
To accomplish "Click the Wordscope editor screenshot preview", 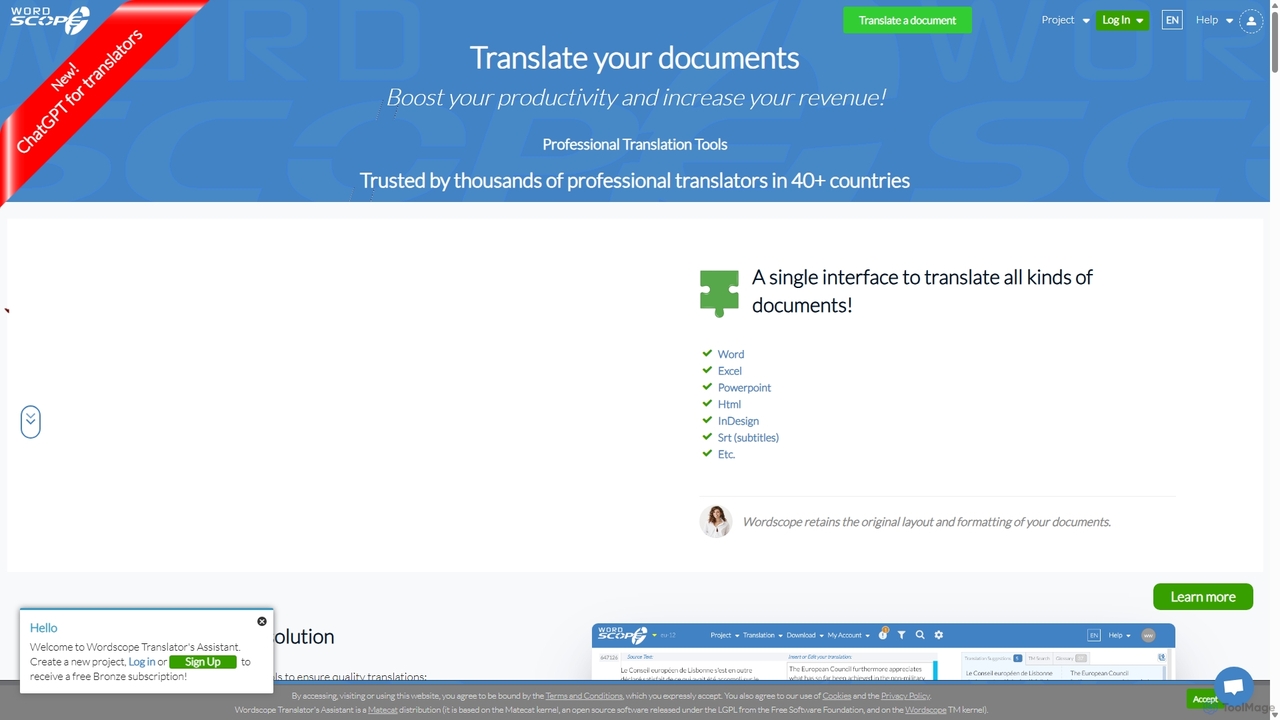I will click(x=883, y=652).
